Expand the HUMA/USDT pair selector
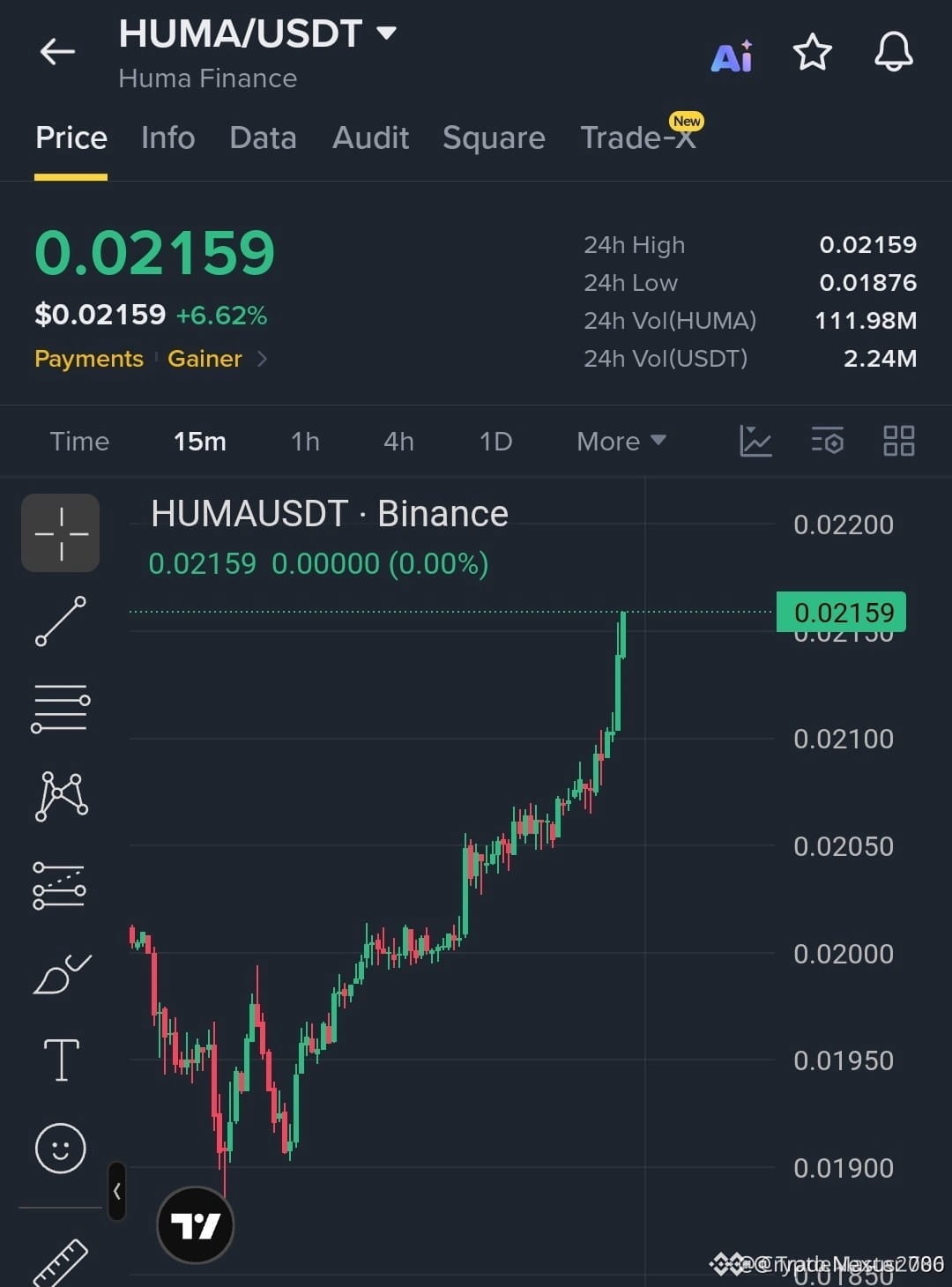This screenshot has width=952, height=1287. coord(385,33)
